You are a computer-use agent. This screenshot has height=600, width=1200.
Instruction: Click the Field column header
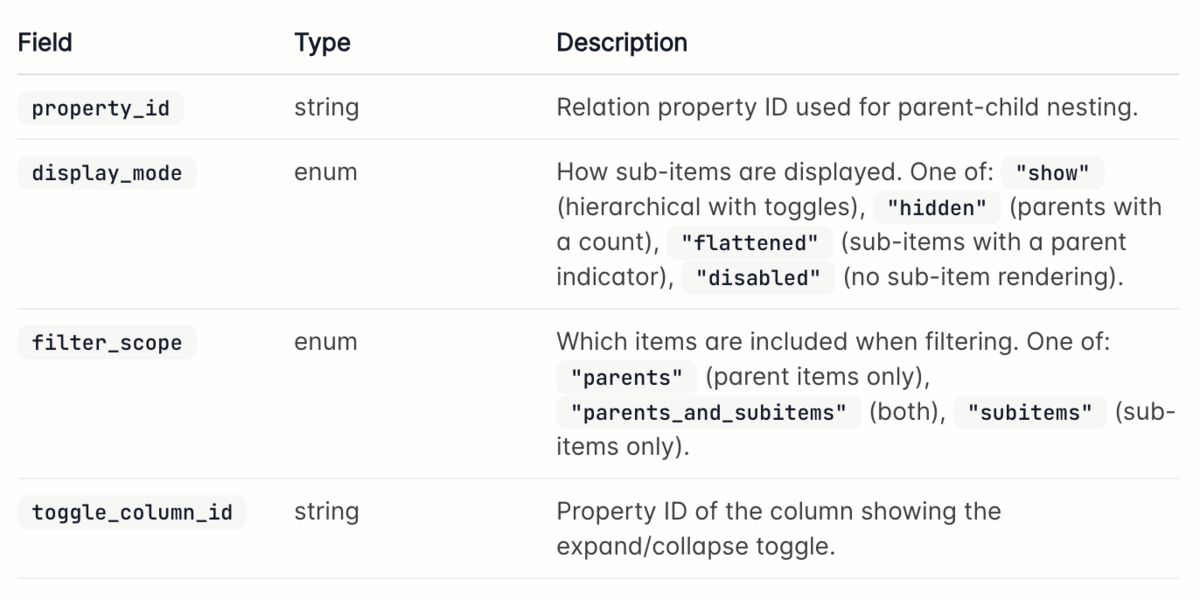pyautogui.click(x=45, y=43)
